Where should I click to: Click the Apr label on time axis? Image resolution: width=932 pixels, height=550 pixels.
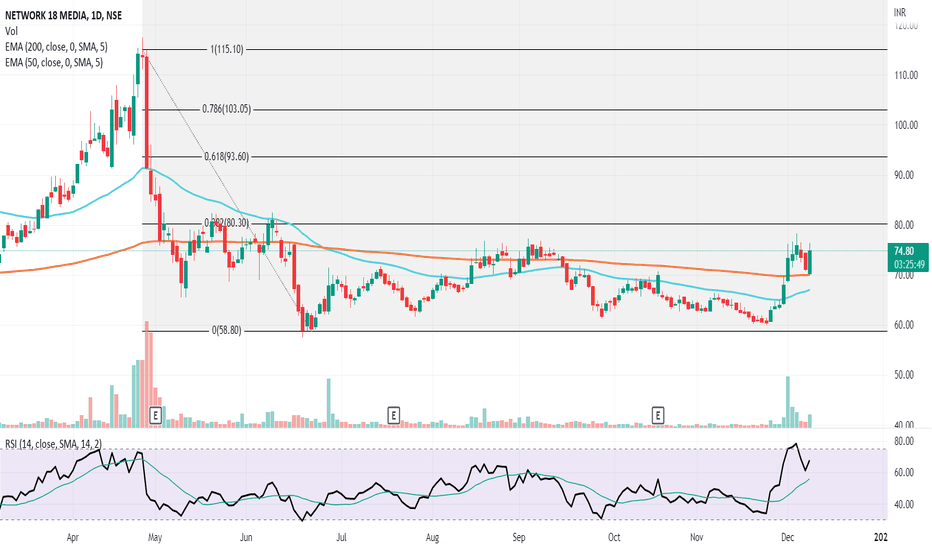73,538
